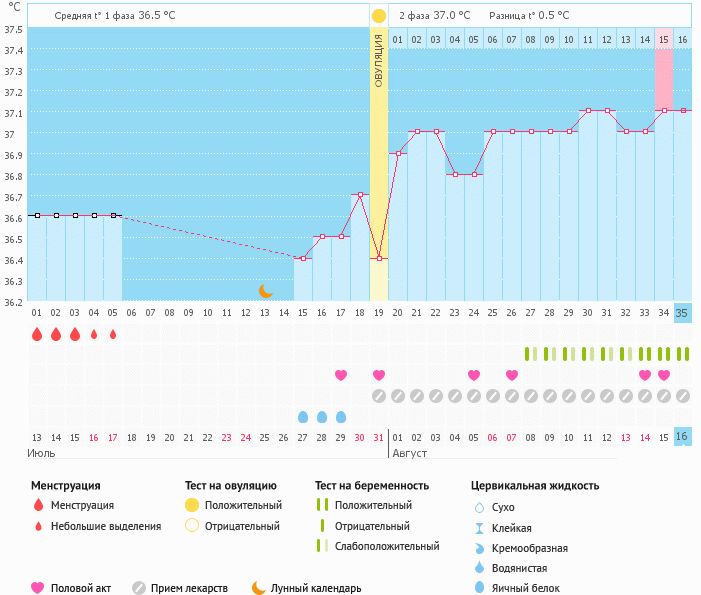Click the gray medication icon on cycle day 35

[683, 396]
